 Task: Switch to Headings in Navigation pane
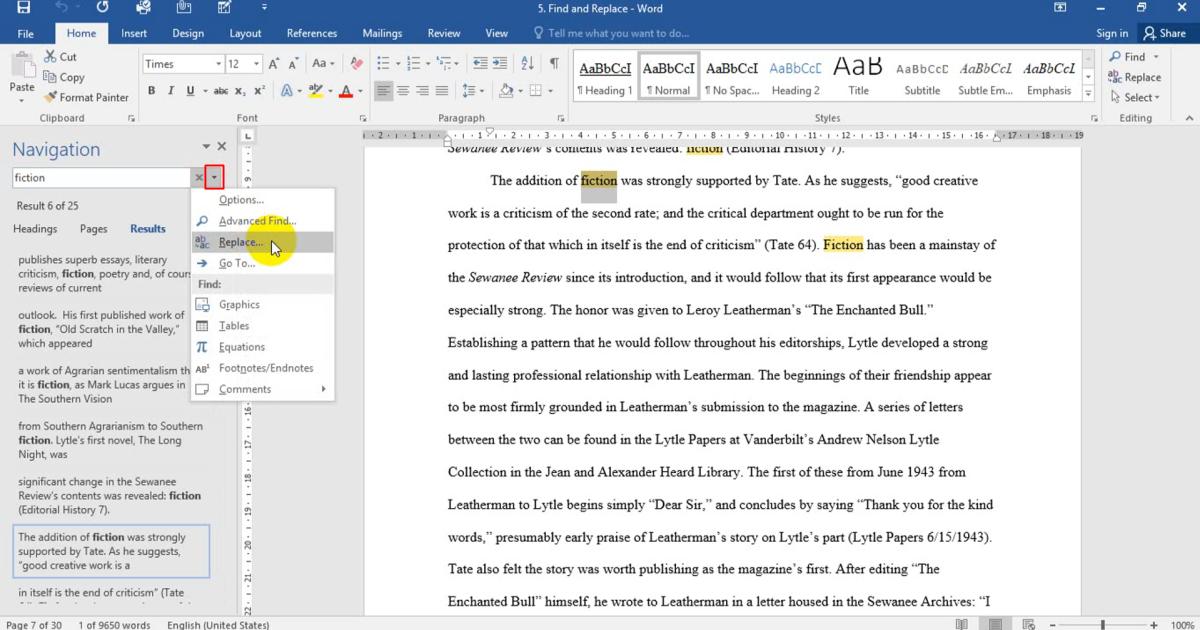[x=35, y=229]
